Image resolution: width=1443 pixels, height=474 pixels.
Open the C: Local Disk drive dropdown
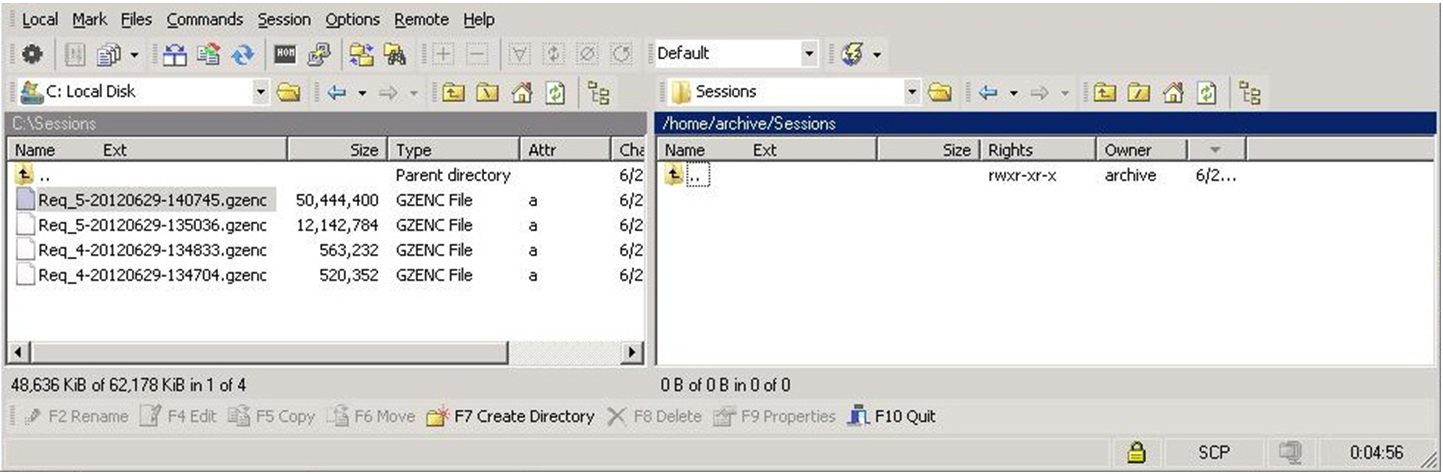pyautogui.click(x=145, y=92)
